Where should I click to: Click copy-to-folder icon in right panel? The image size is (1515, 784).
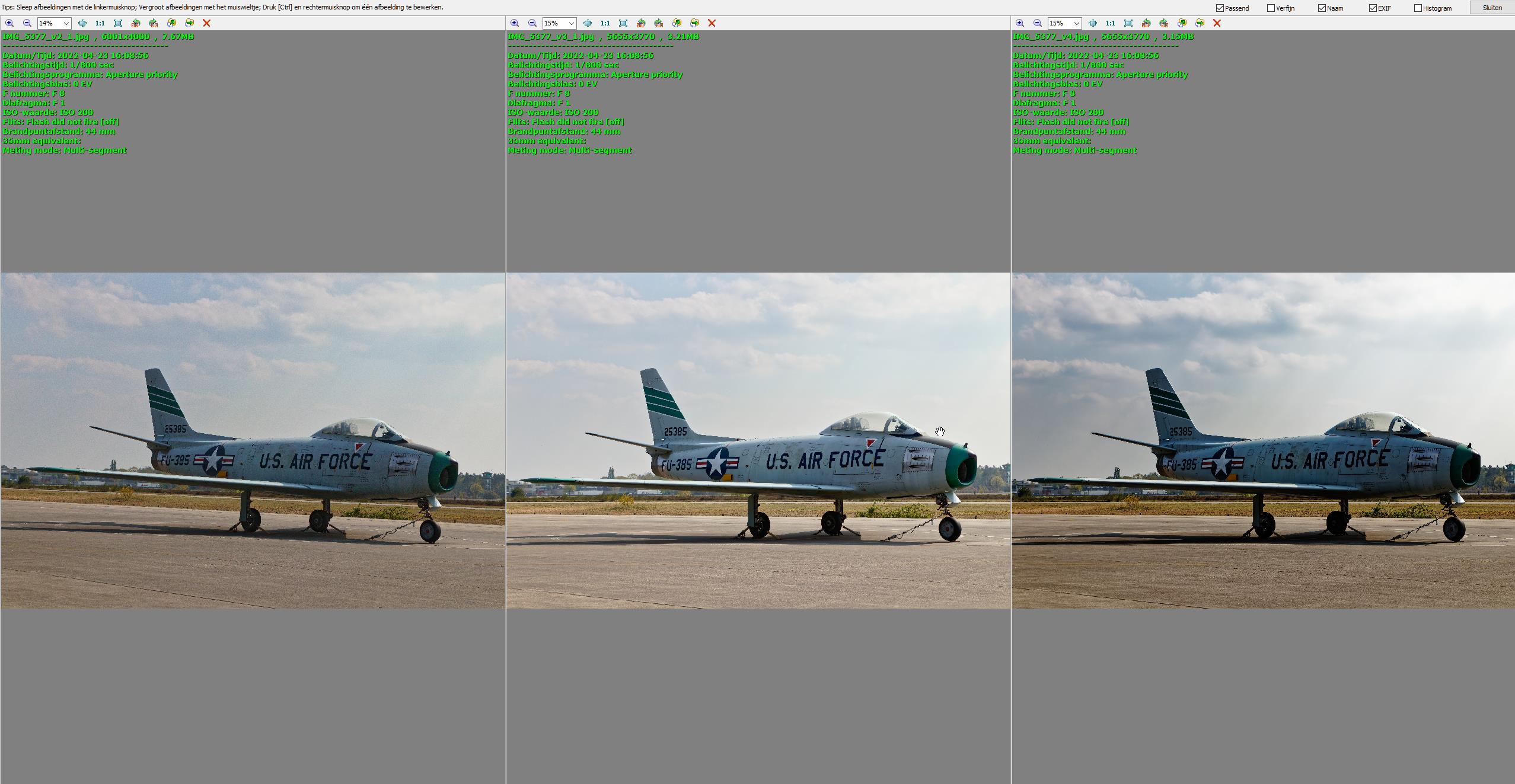pyautogui.click(x=1182, y=23)
